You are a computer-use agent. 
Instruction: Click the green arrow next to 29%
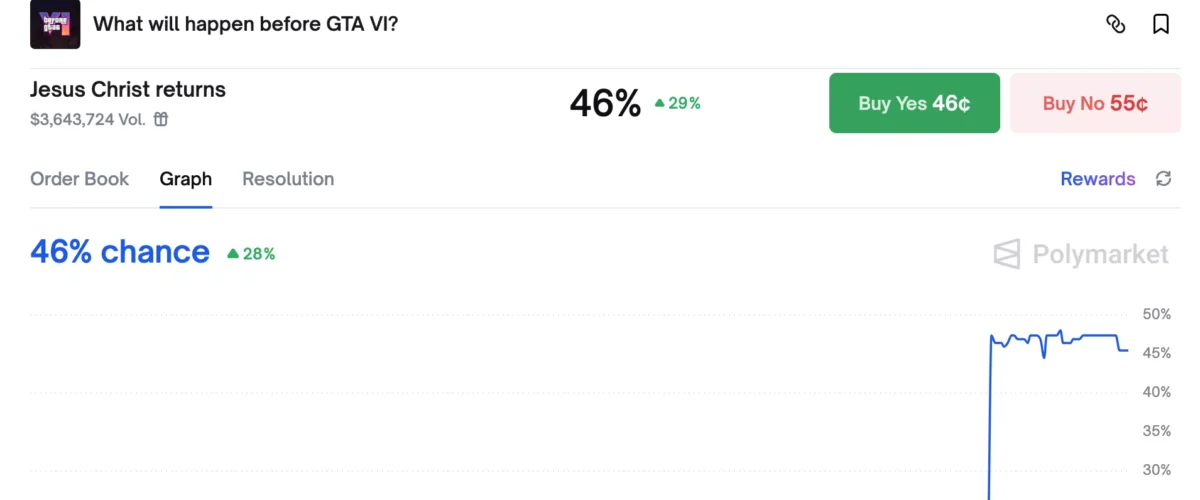[660, 103]
